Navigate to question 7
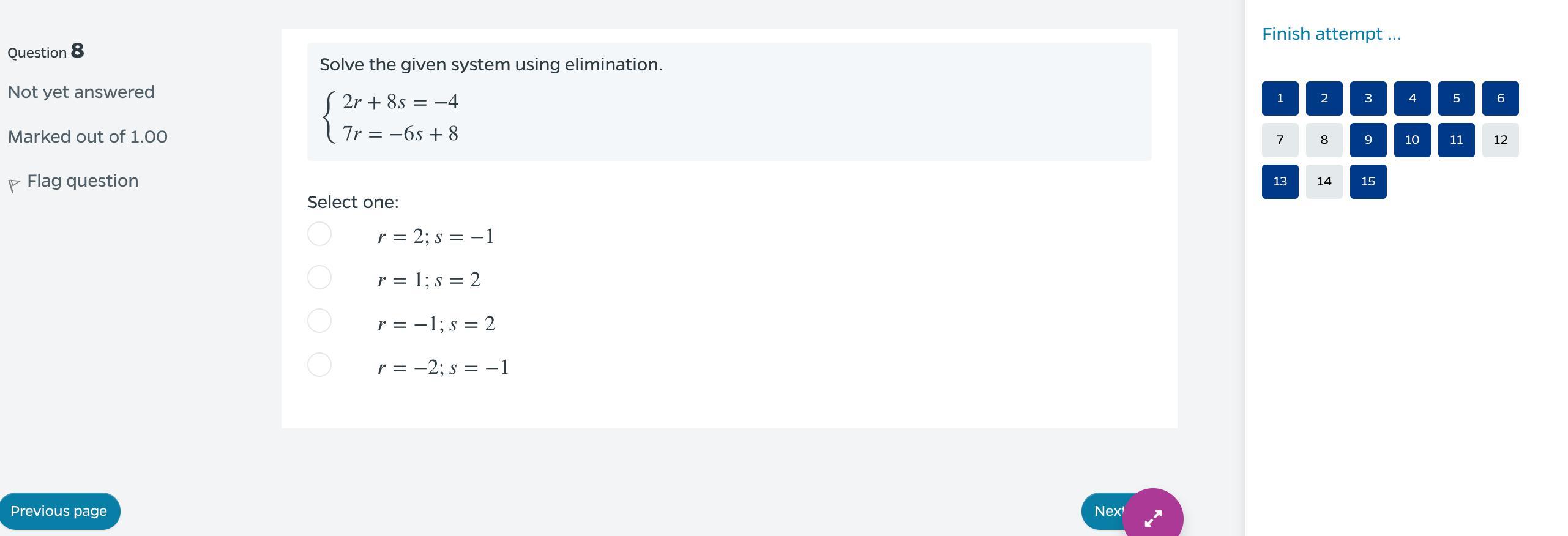Image resolution: width=1568 pixels, height=536 pixels. (1280, 140)
